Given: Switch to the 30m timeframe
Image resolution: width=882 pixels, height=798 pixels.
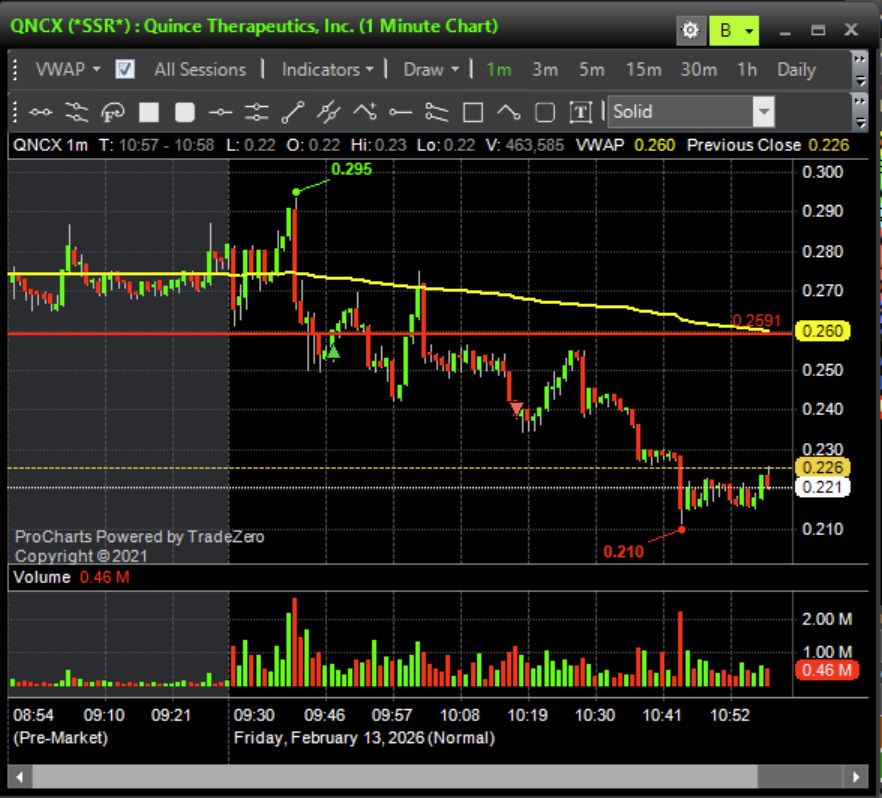Looking at the screenshot, I should click(x=699, y=69).
